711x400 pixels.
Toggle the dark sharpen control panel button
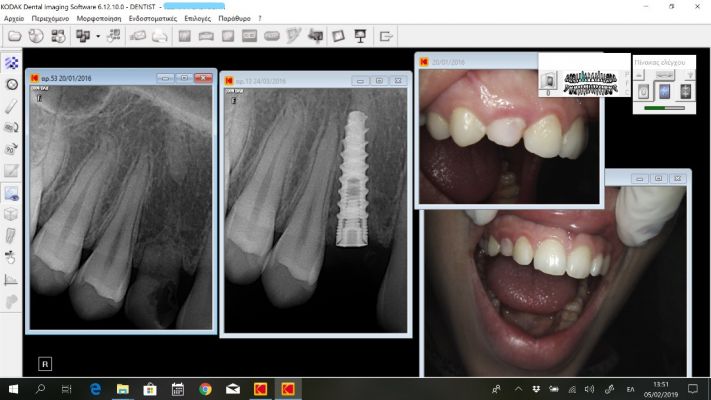click(686, 92)
